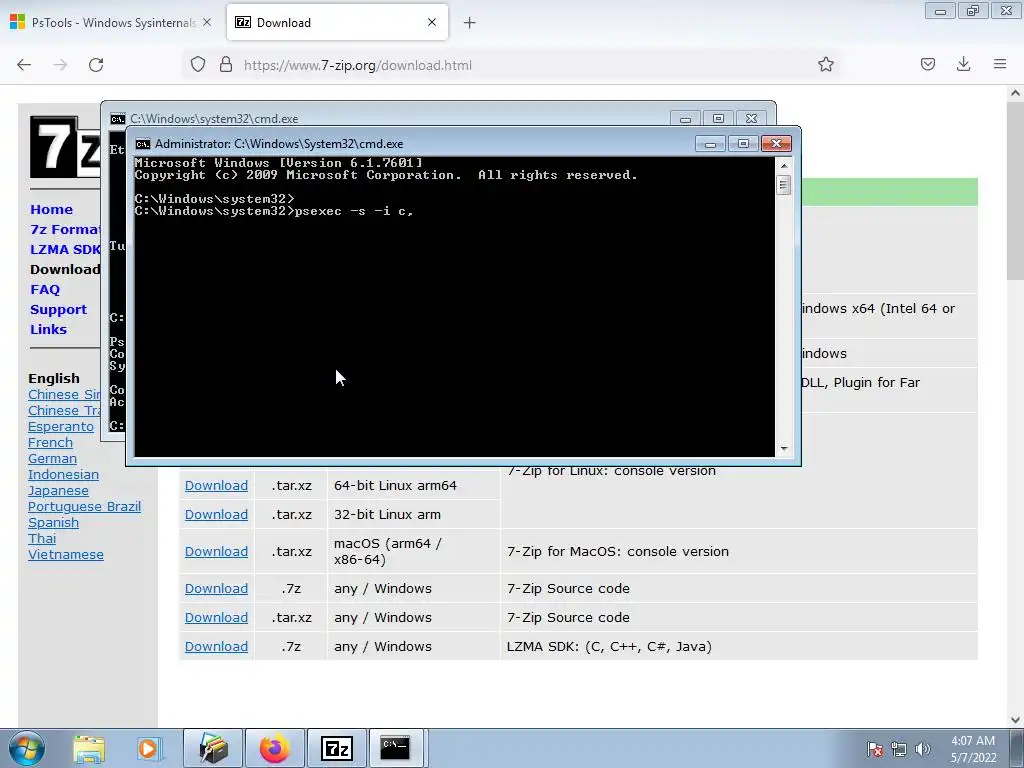Image resolution: width=1024 pixels, height=768 pixels.
Task: Switch to cmd.exe in the taskbar
Action: click(396, 748)
